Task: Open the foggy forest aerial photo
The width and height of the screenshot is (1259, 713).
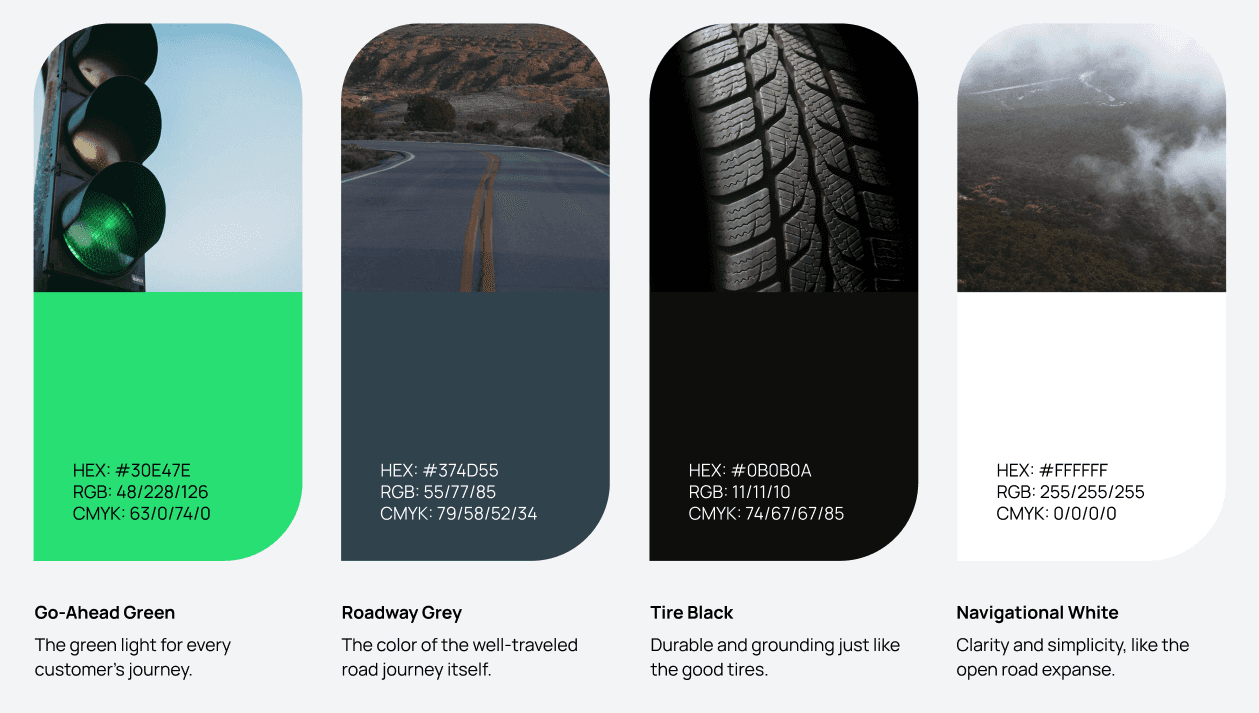Action: click(x=1091, y=158)
